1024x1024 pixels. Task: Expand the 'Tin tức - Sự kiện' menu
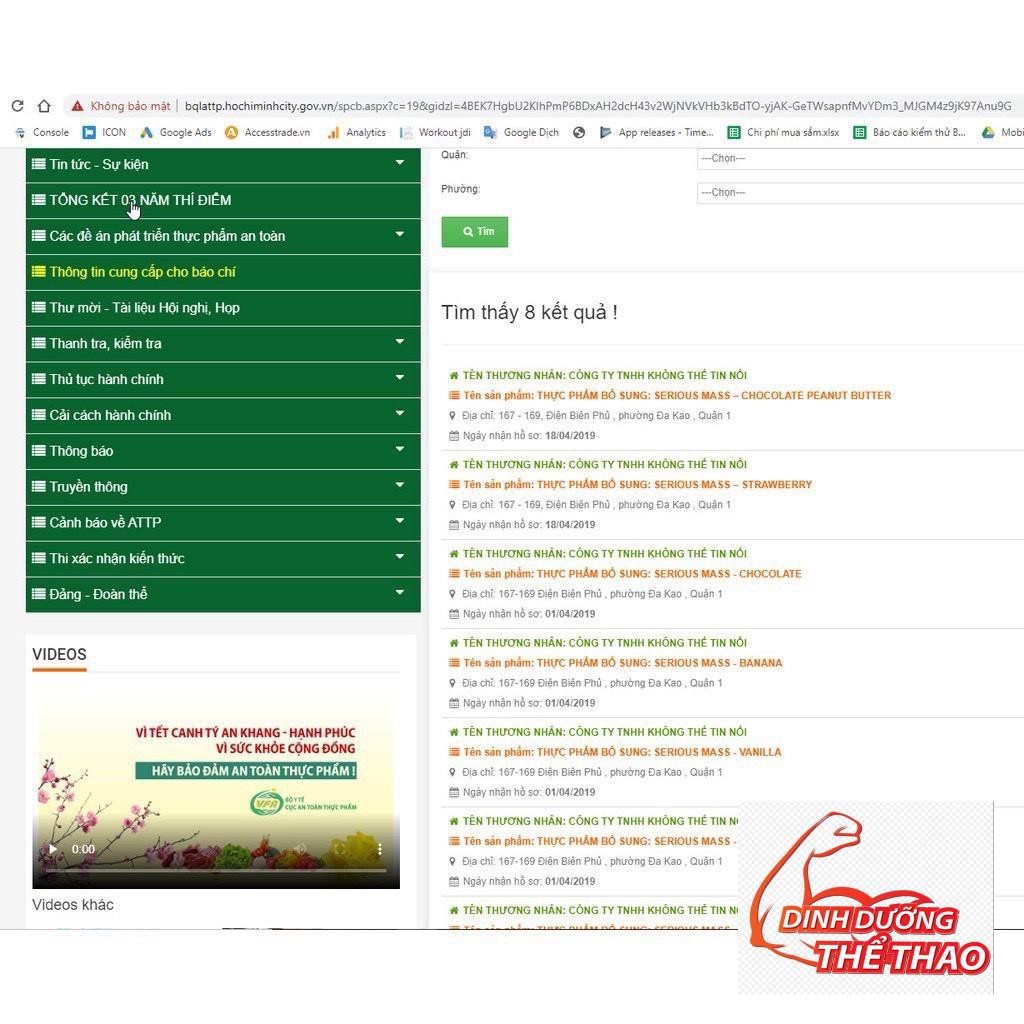tap(399, 164)
